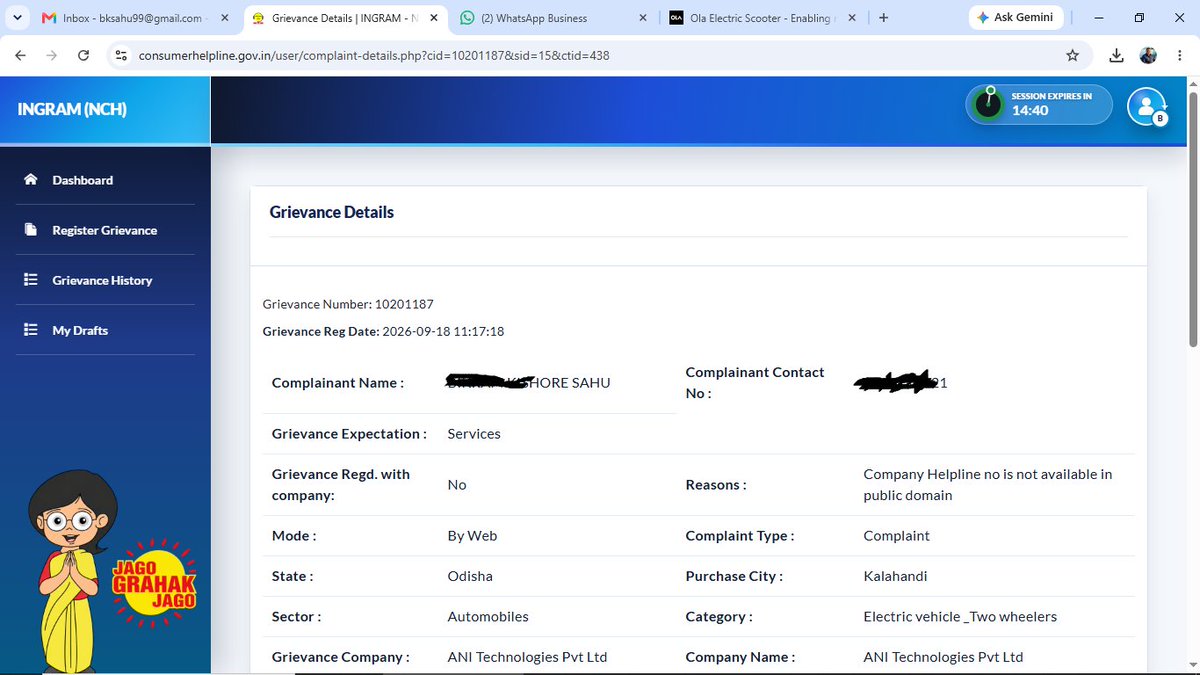Click the browser forward arrow
Image resolution: width=1200 pixels, height=675 pixels.
(51, 56)
